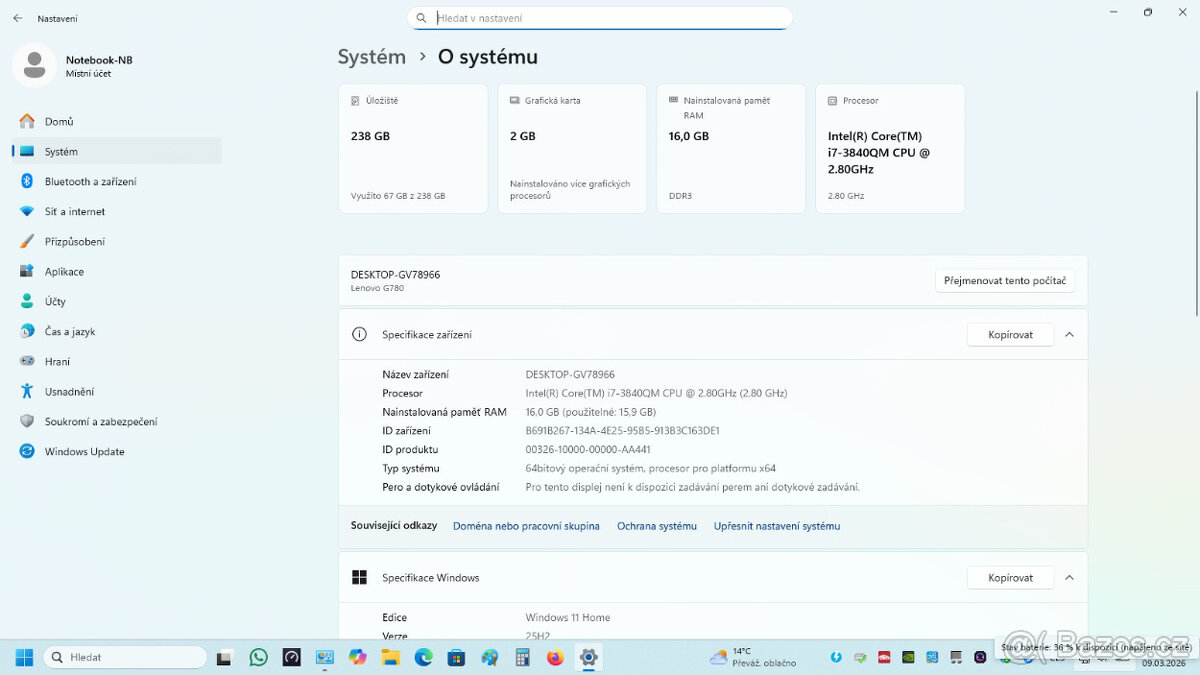Open the Procesor info card
This screenshot has height=675, width=1200.
890,148
